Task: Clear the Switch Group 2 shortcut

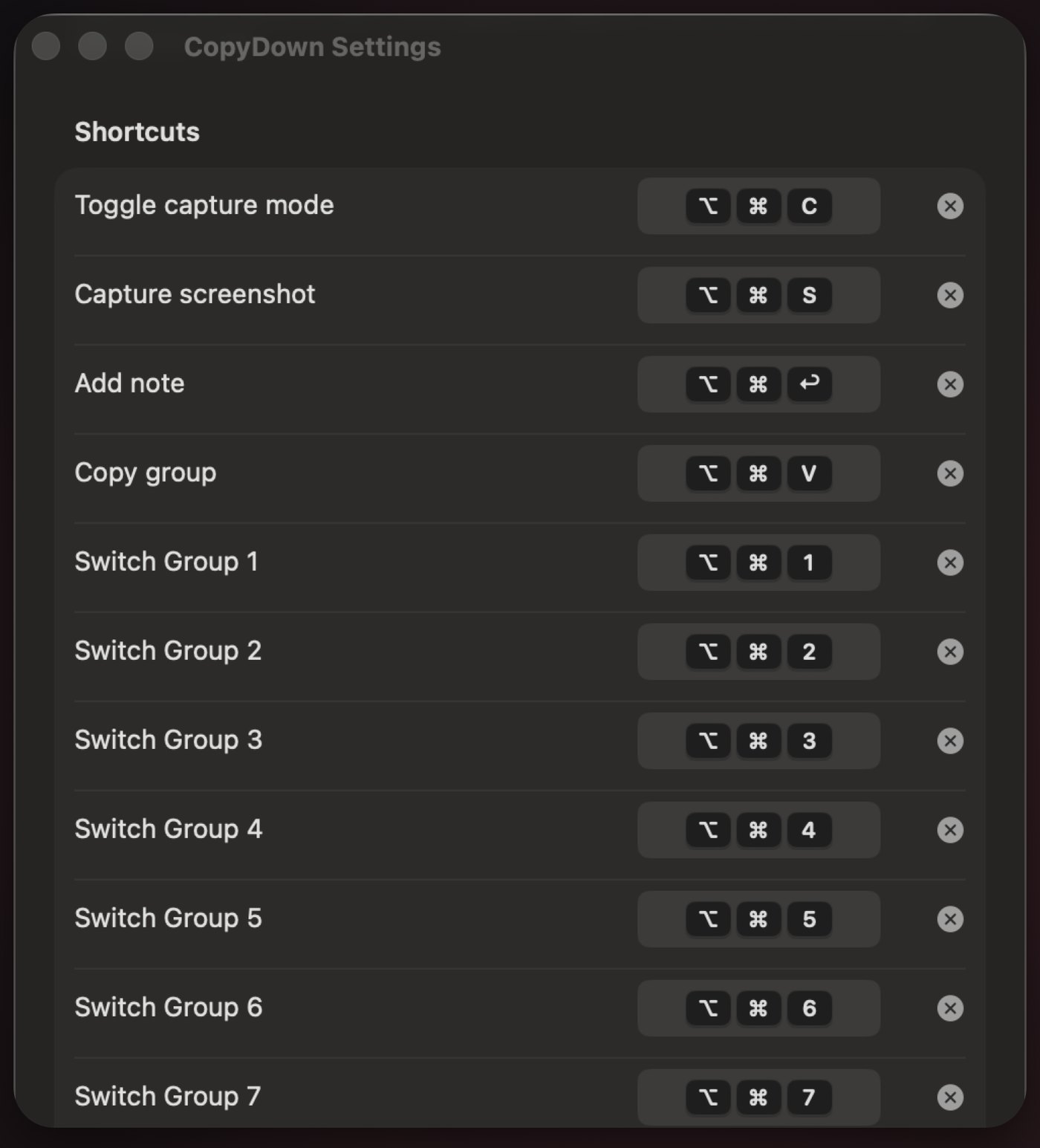Action: [x=950, y=652]
